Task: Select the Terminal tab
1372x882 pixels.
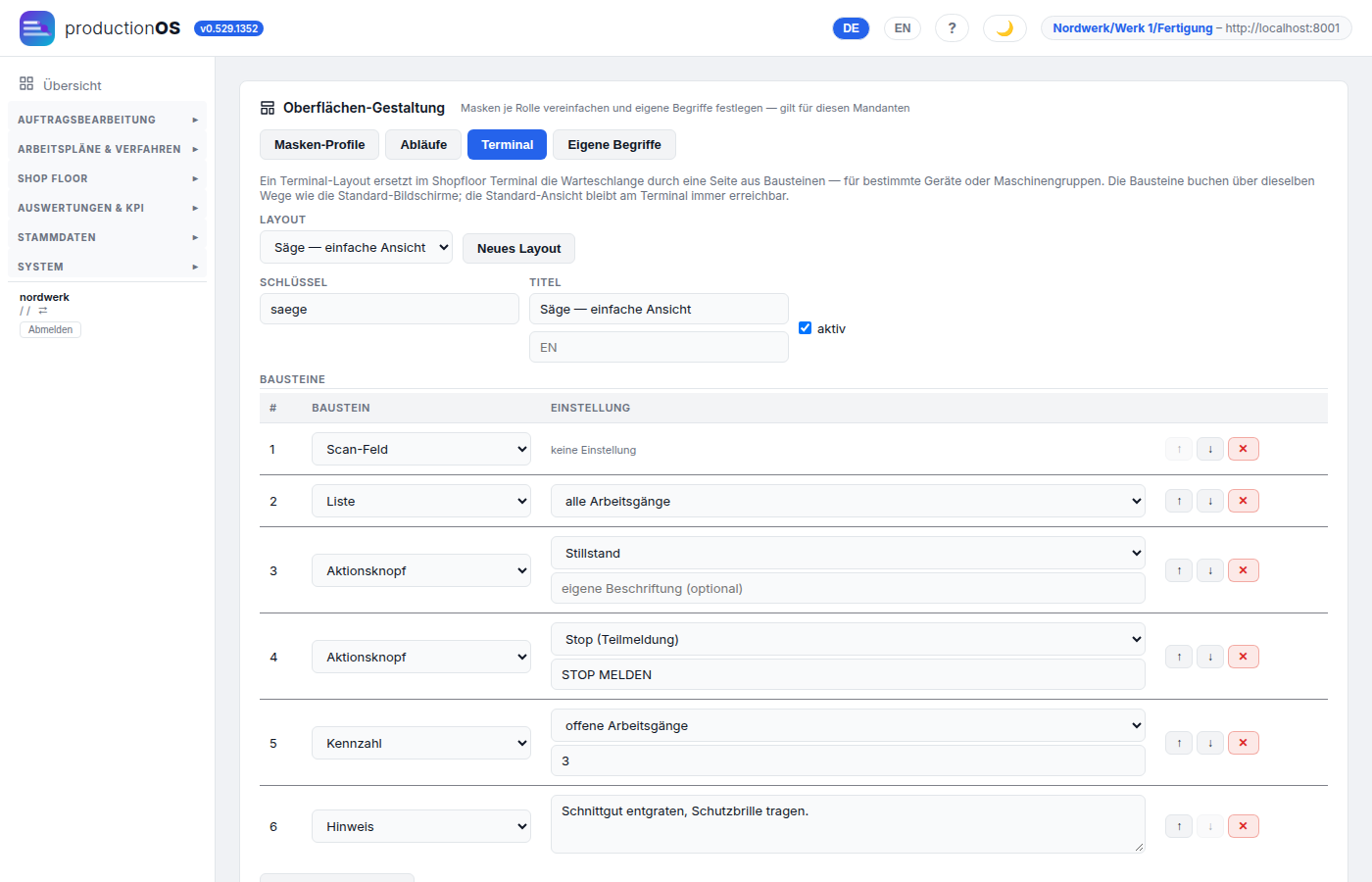Action: coord(507,144)
